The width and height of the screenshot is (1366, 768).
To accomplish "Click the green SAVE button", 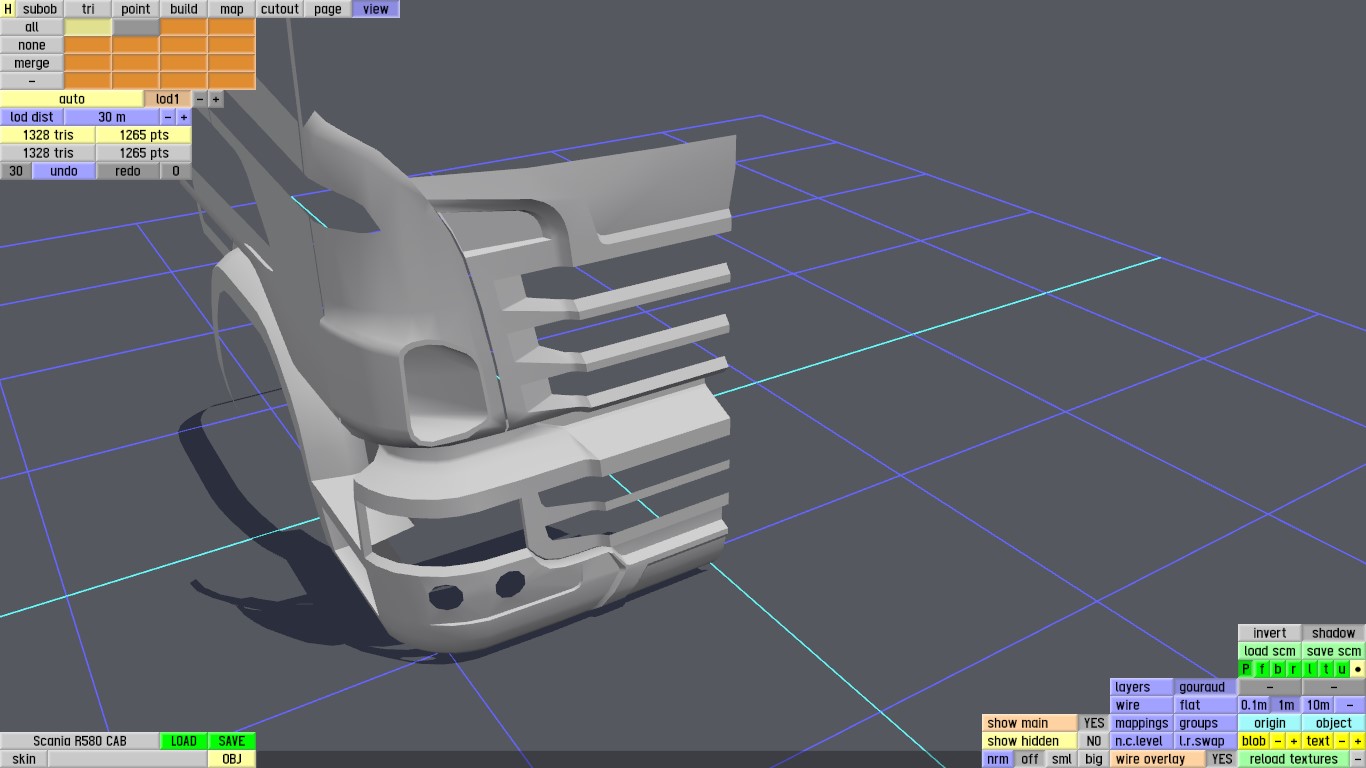I will [232, 741].
